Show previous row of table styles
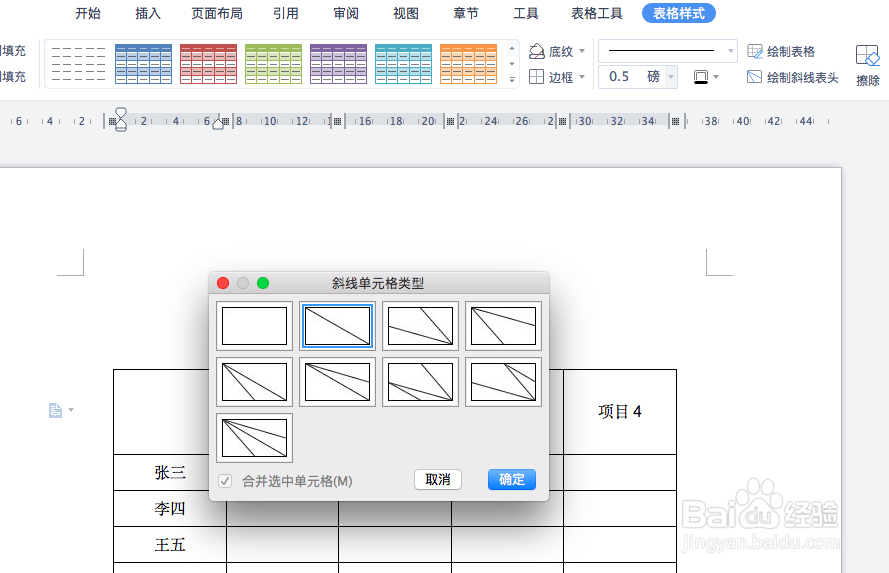Viewport: 889px width, 573px height. 512,49
